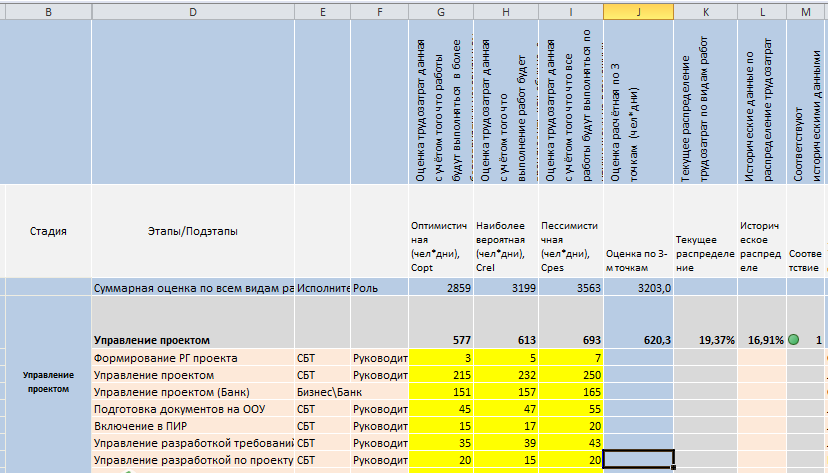The image size is (828, 473).
Task: Select yellow cell with value 39
Action: (506, 442)
